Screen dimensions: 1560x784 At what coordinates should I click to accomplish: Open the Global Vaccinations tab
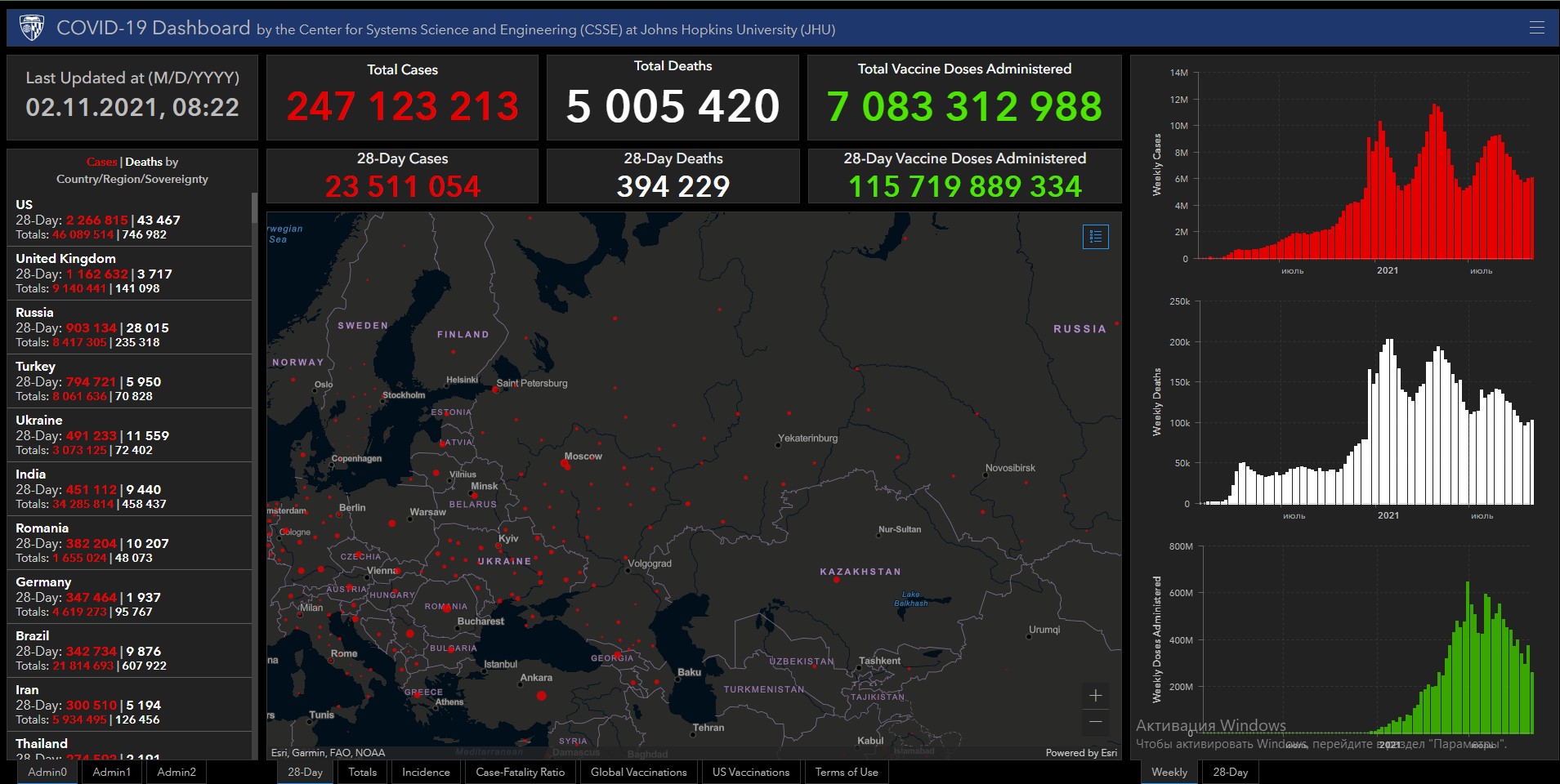[638, 772]
